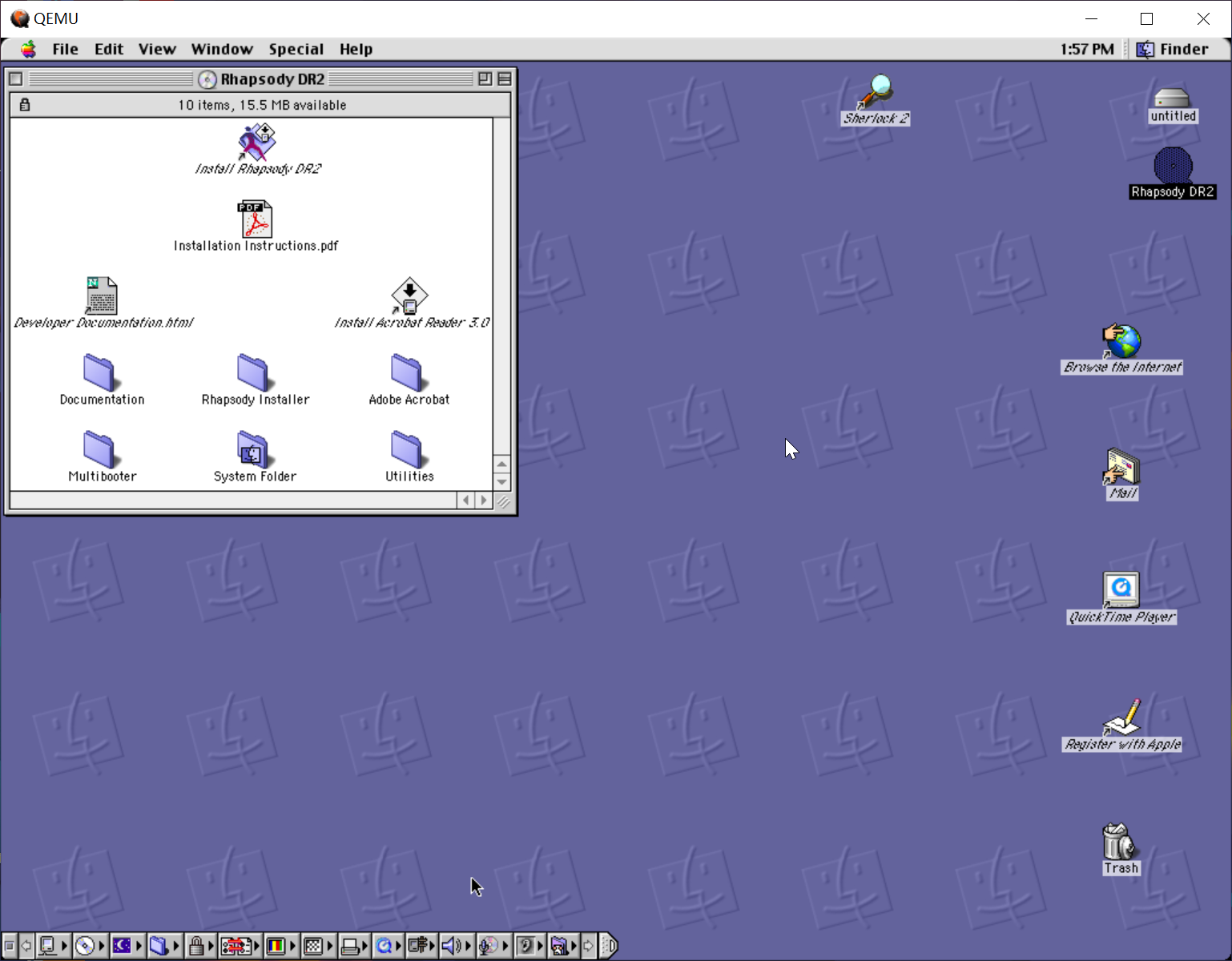Toggle the Rhapsody DR2 window collapse box

point(505,78)
